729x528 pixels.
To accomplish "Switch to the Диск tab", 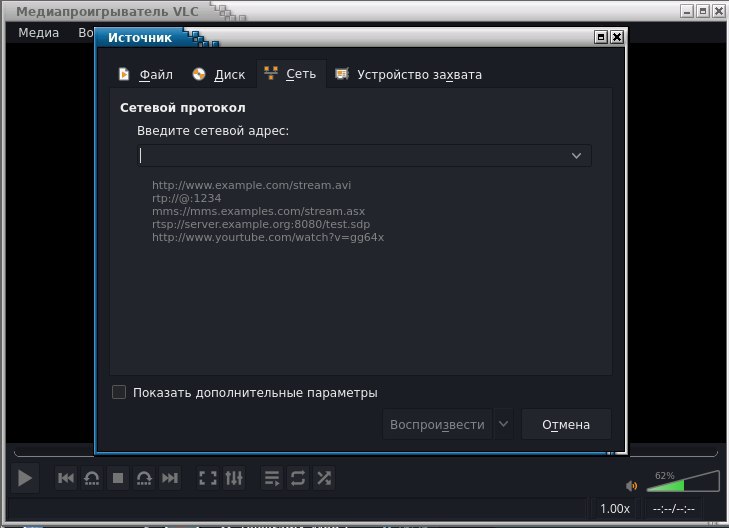I will [x=219, y=74].
